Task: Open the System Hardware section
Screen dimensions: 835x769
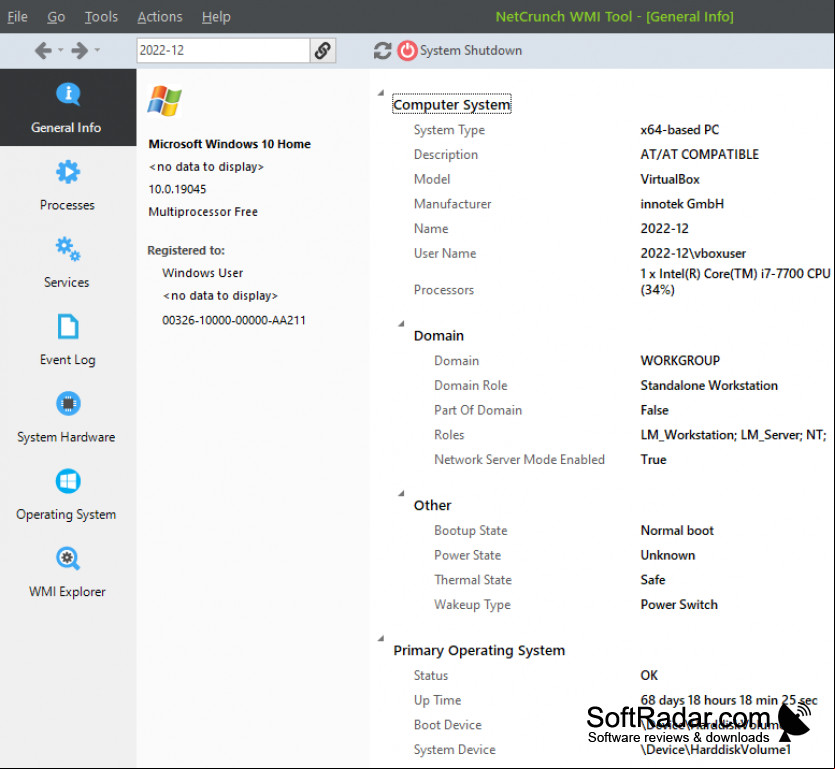Action: point(68,418)
